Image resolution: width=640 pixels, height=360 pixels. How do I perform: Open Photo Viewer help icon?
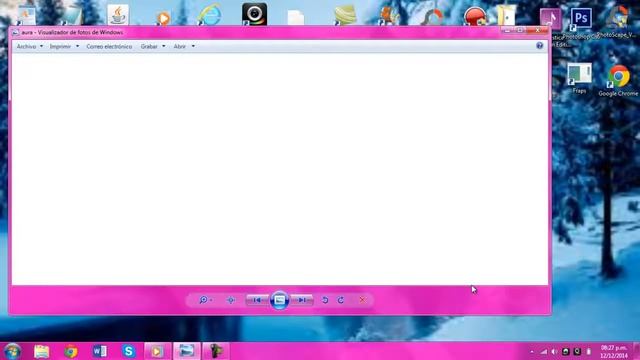point(540,46)
